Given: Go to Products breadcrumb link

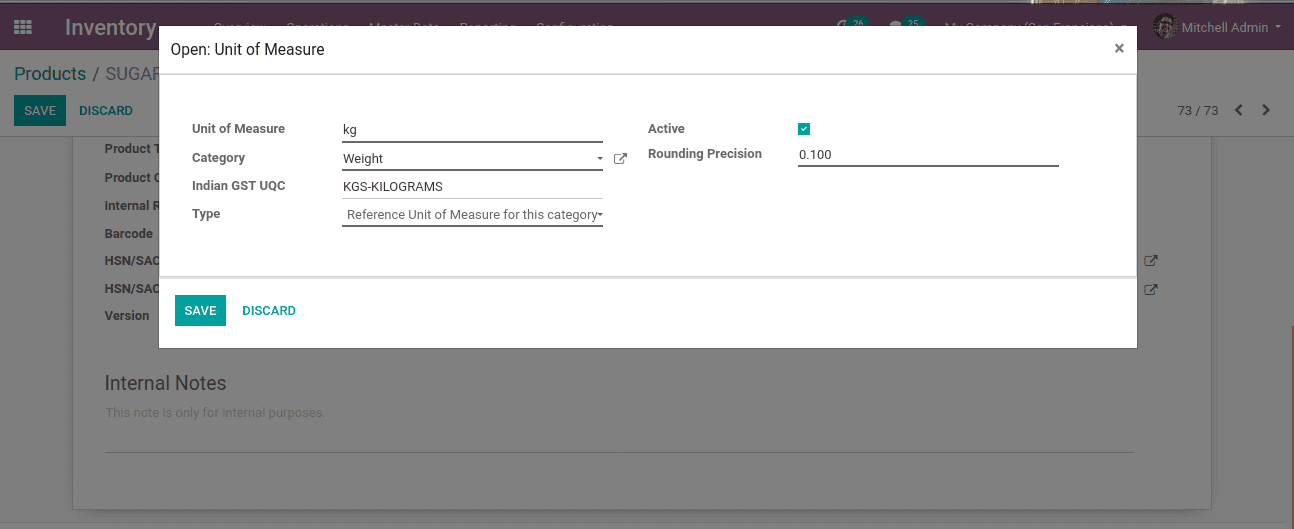Looking at the screenshot, I should click(50, 74).
